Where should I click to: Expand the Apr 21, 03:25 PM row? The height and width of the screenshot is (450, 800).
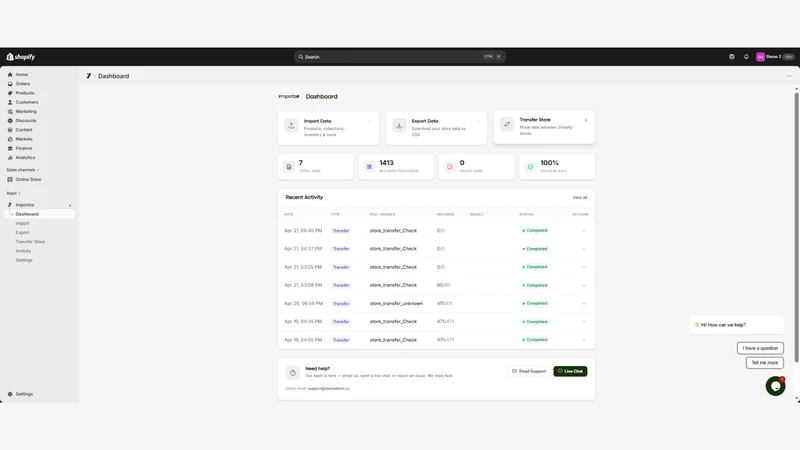584,267
